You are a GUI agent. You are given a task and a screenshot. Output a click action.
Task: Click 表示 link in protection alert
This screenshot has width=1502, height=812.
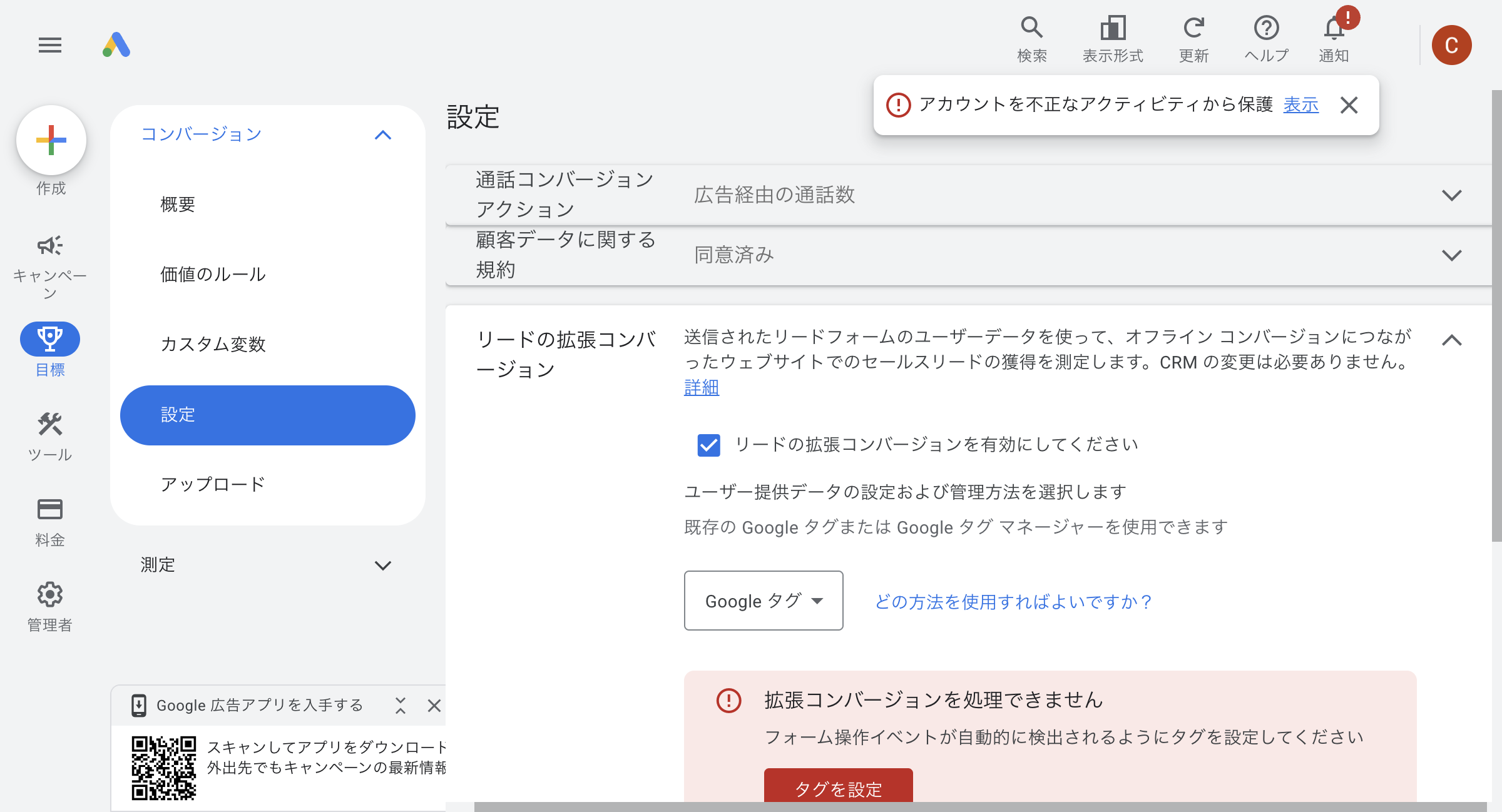click(1301, 104)
